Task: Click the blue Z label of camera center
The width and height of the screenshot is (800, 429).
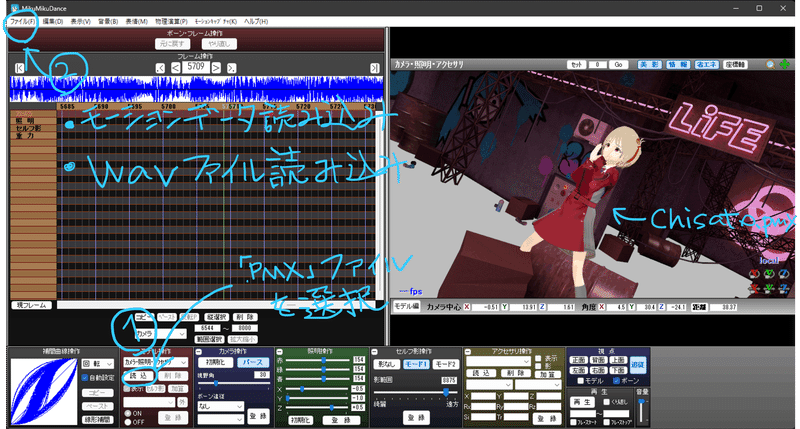Action: click(x=542, y=307)
